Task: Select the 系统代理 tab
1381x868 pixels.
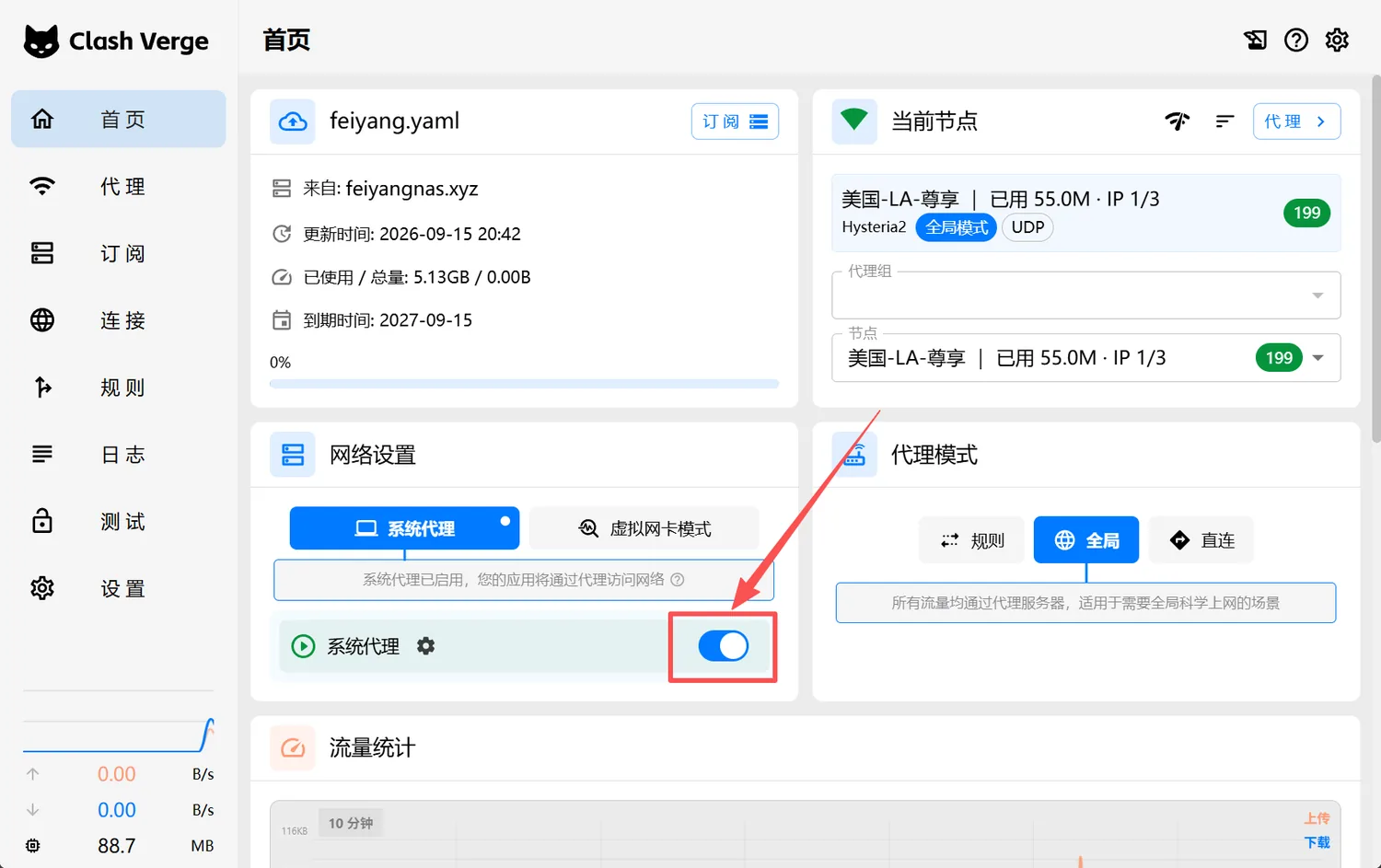Action: [x=404, y=528]
